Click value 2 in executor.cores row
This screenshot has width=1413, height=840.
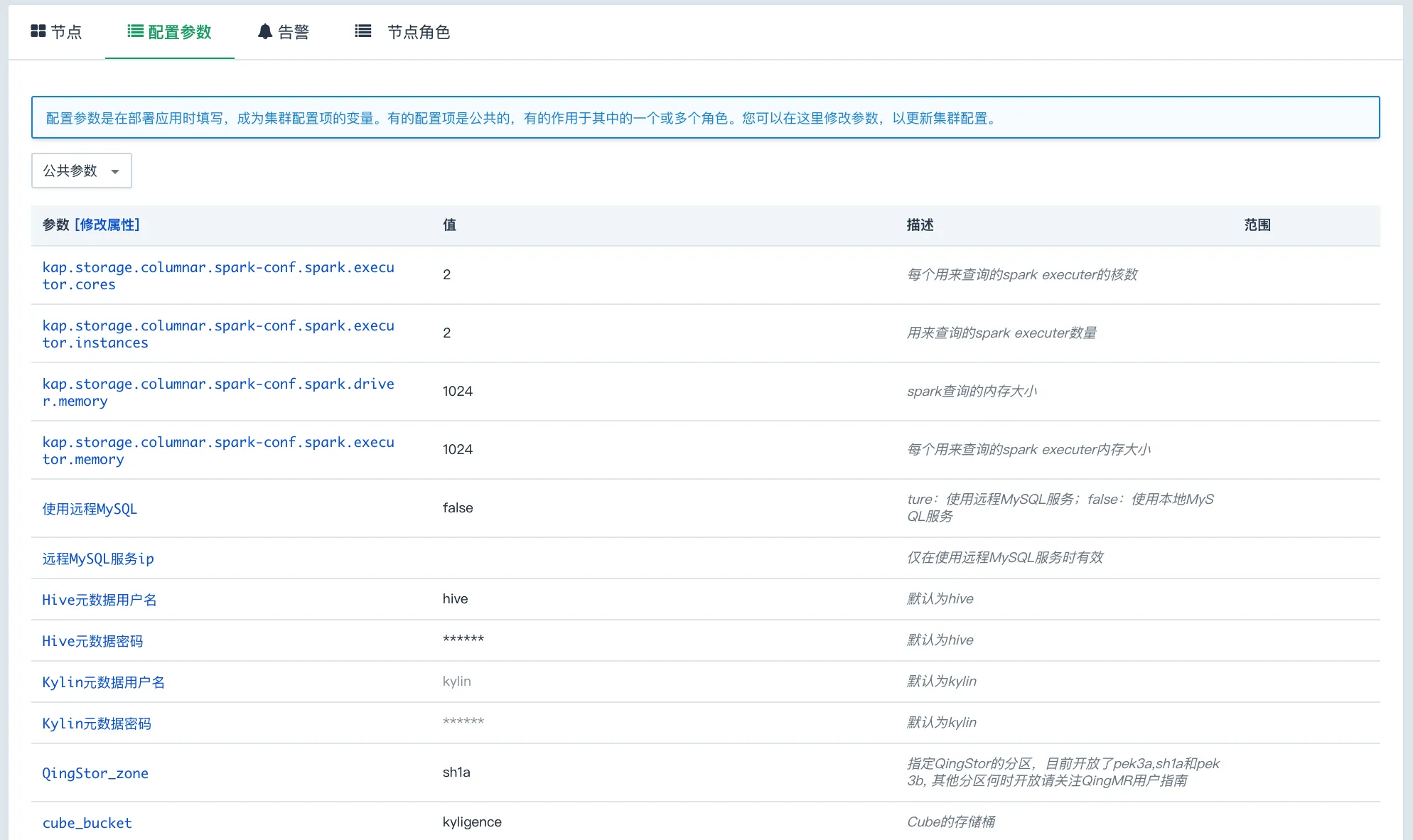tap(447, 274)
